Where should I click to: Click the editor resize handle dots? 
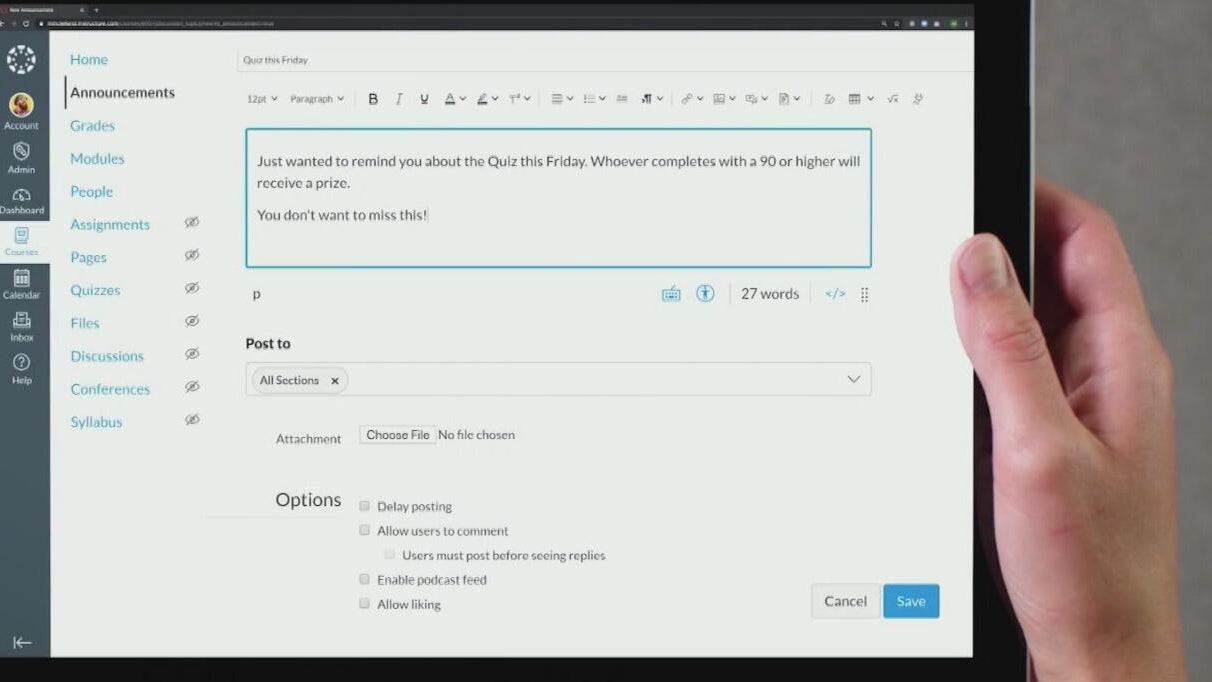[865, 294]
